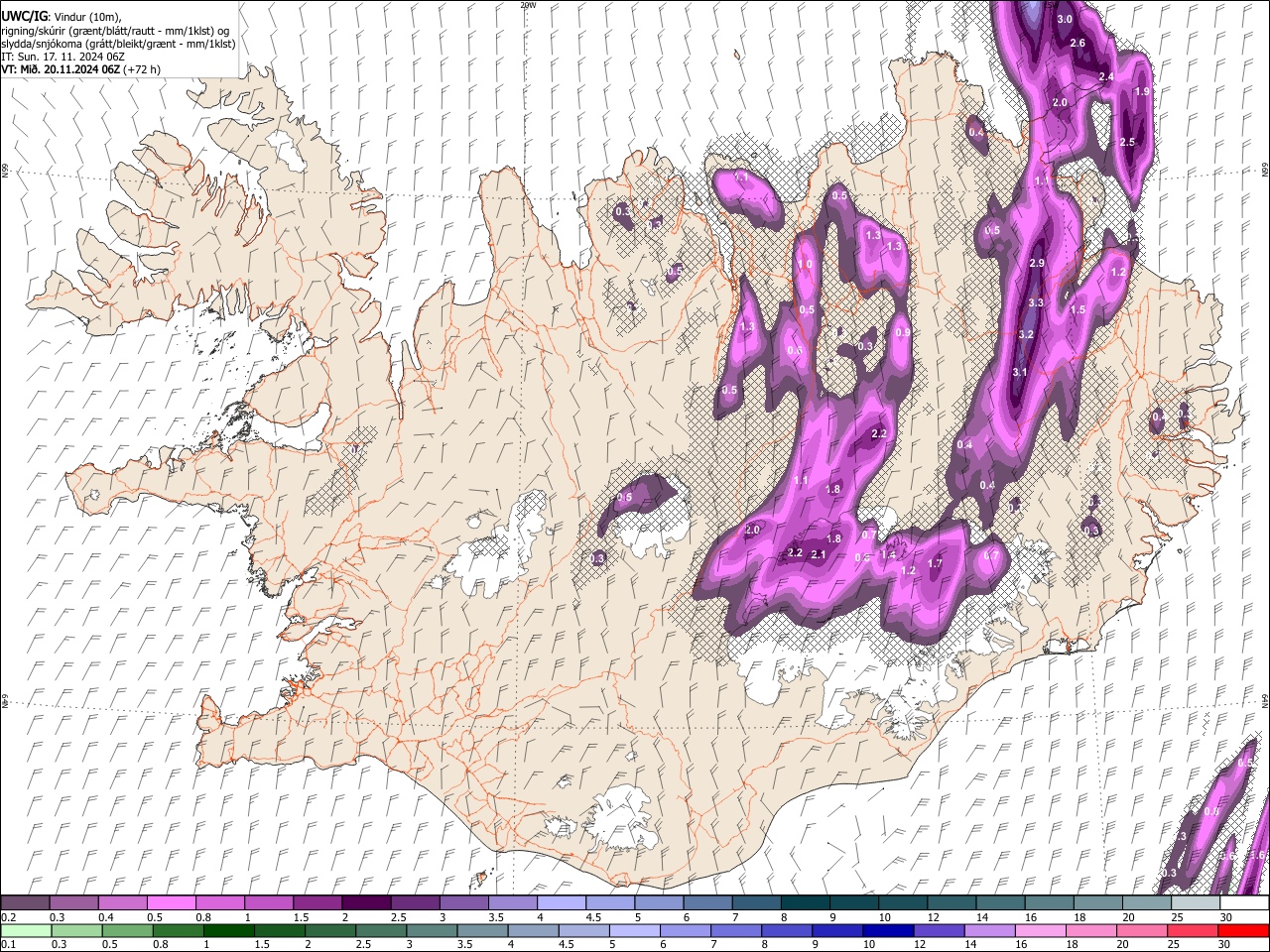Click the 3.1 snowfall value on the map

tap(1020, 372)
